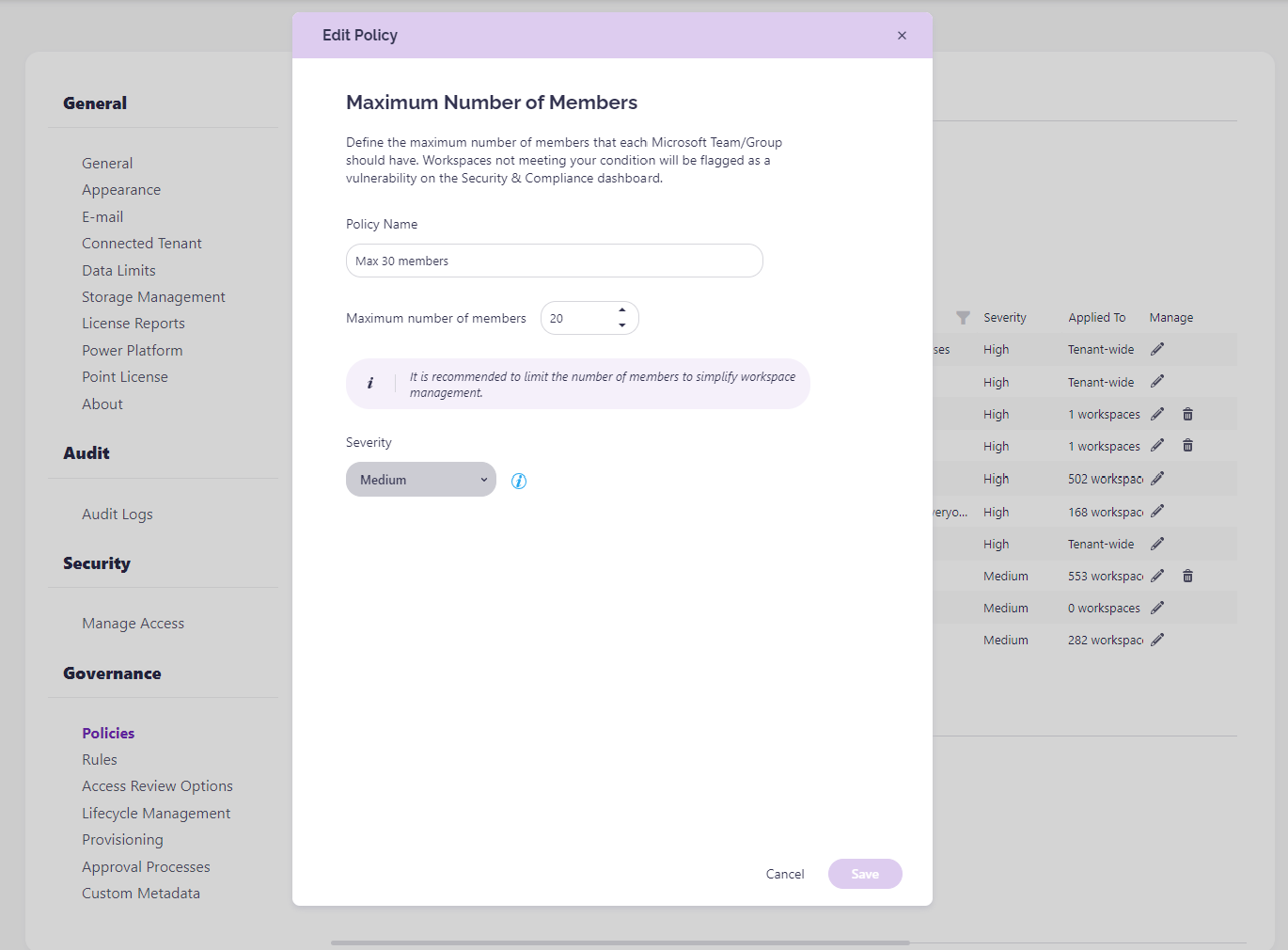
Task: Click the blue severity info icon
Action: (519, 481)
